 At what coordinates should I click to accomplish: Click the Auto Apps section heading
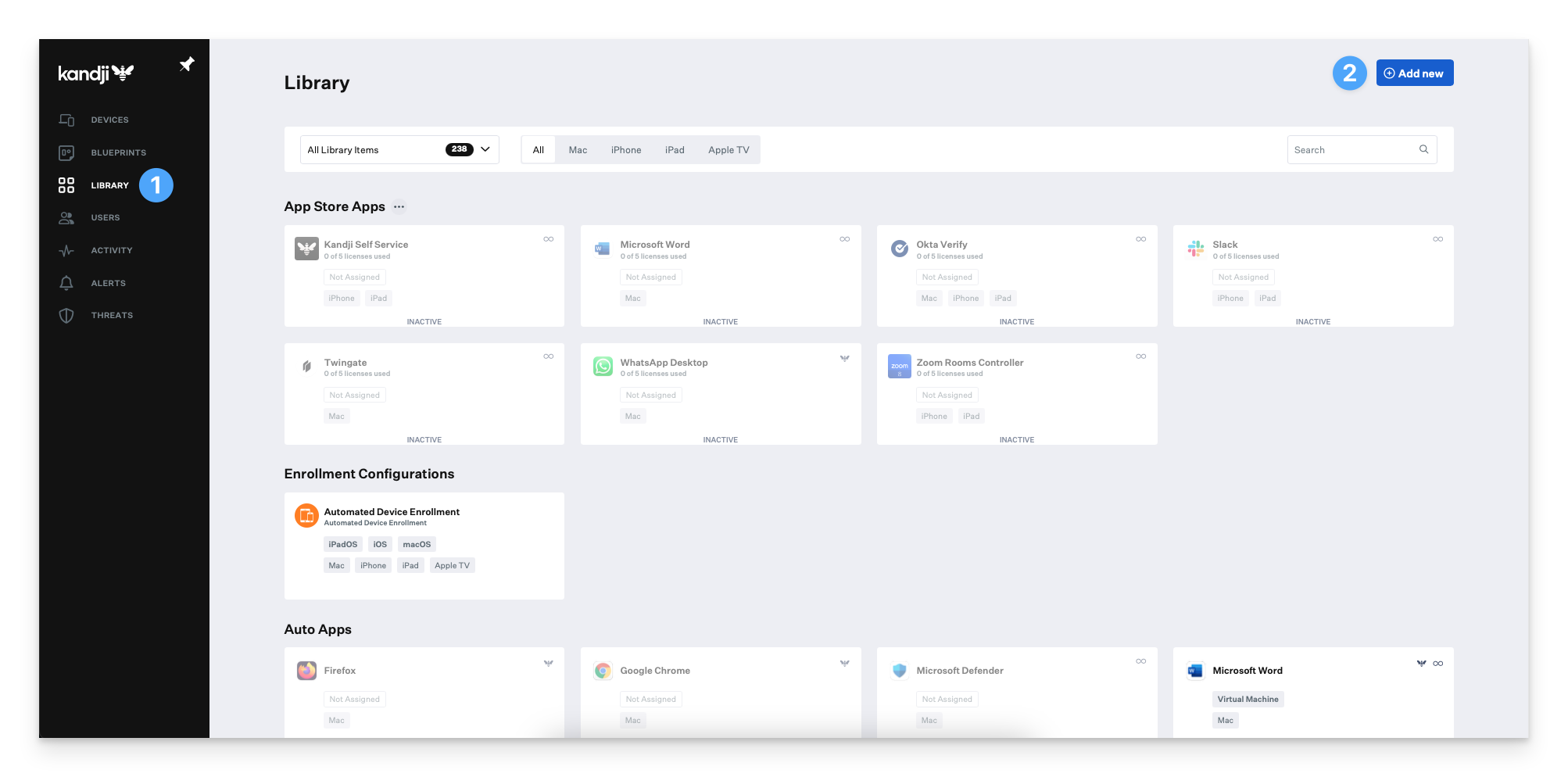317,629
